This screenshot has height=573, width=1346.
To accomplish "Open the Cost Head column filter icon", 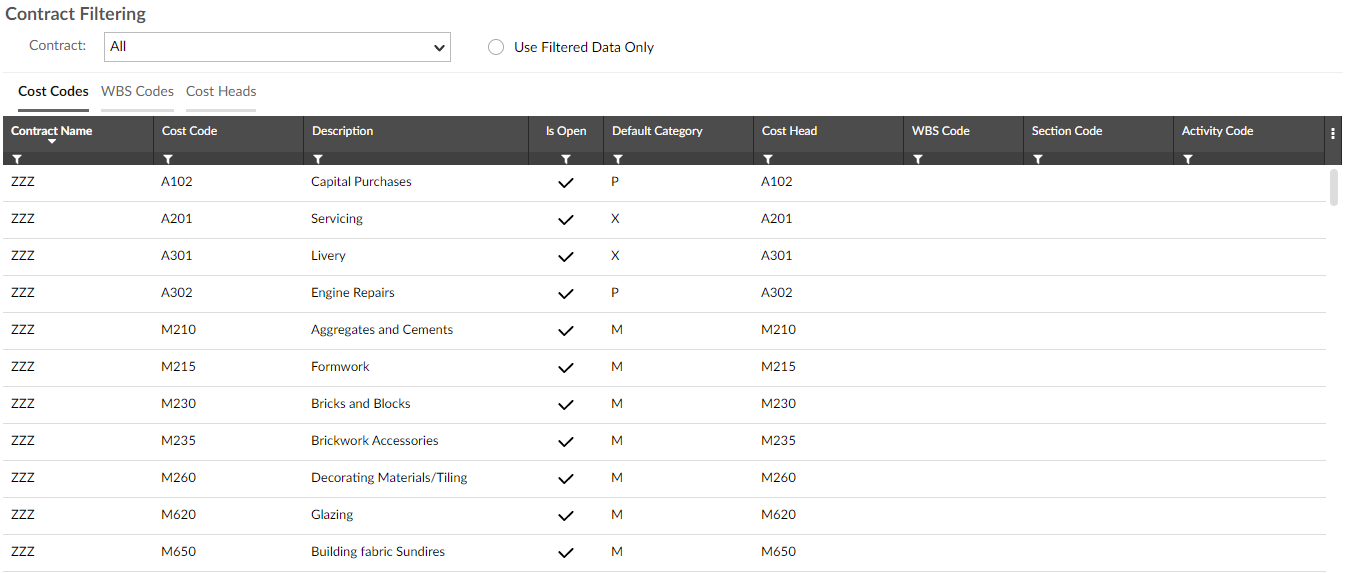I will 767,159.
